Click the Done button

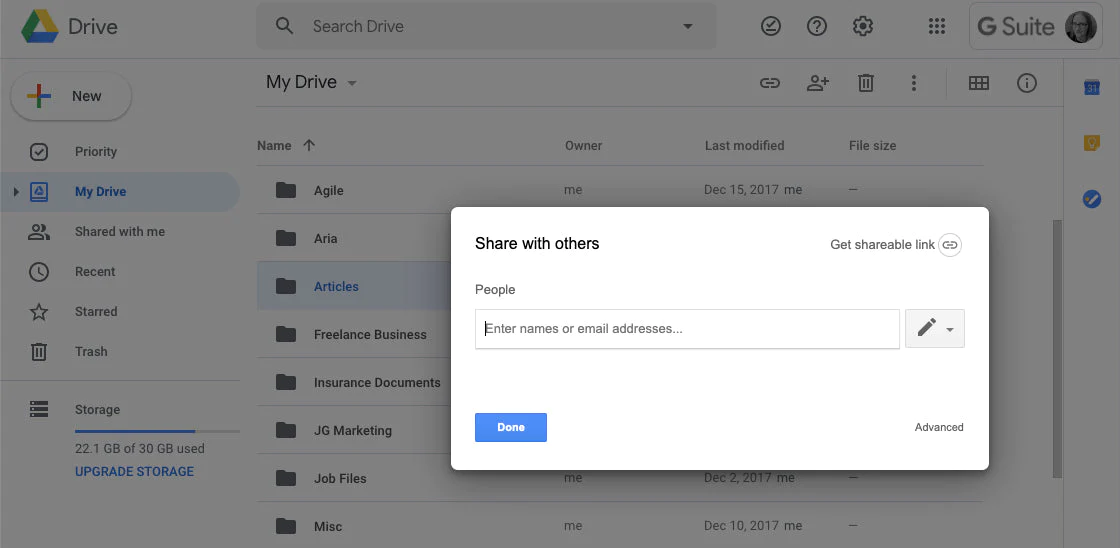coord(511,427)
